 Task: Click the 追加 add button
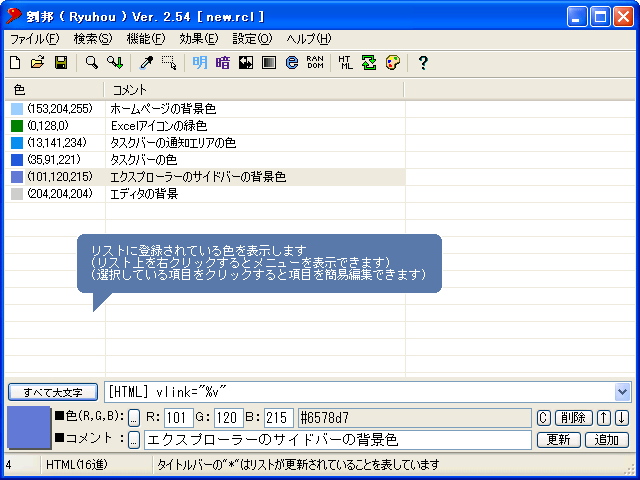click(x=607, y=440)
